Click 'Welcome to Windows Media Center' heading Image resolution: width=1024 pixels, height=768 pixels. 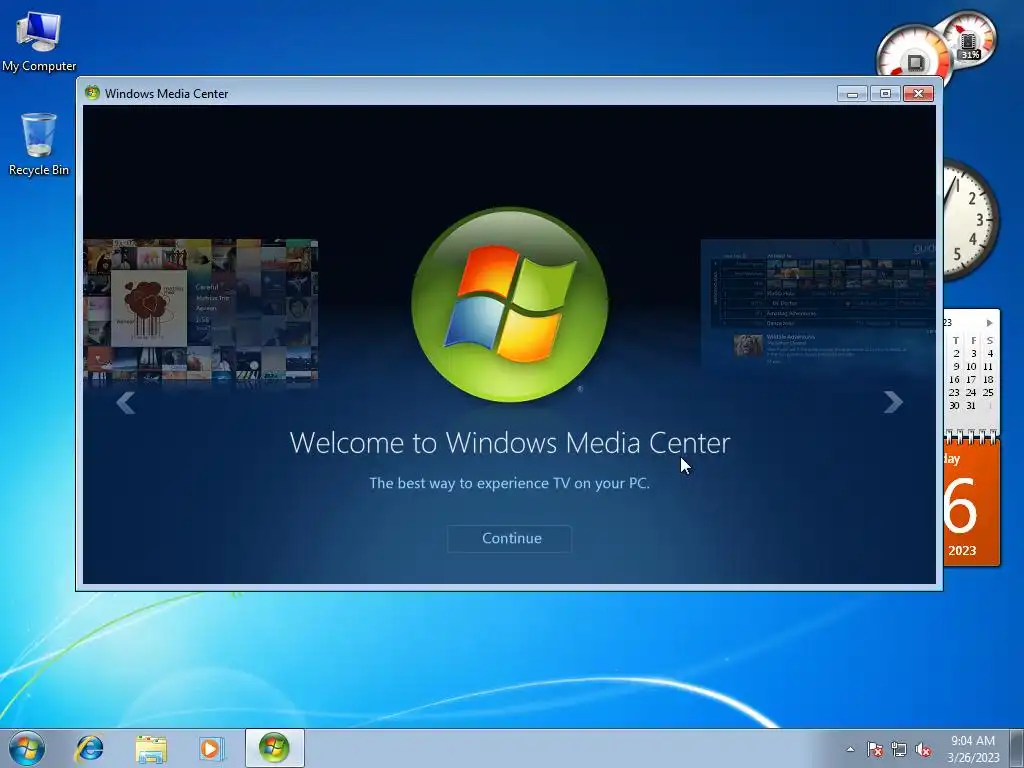pyautogui.click(x=509, y=443)
